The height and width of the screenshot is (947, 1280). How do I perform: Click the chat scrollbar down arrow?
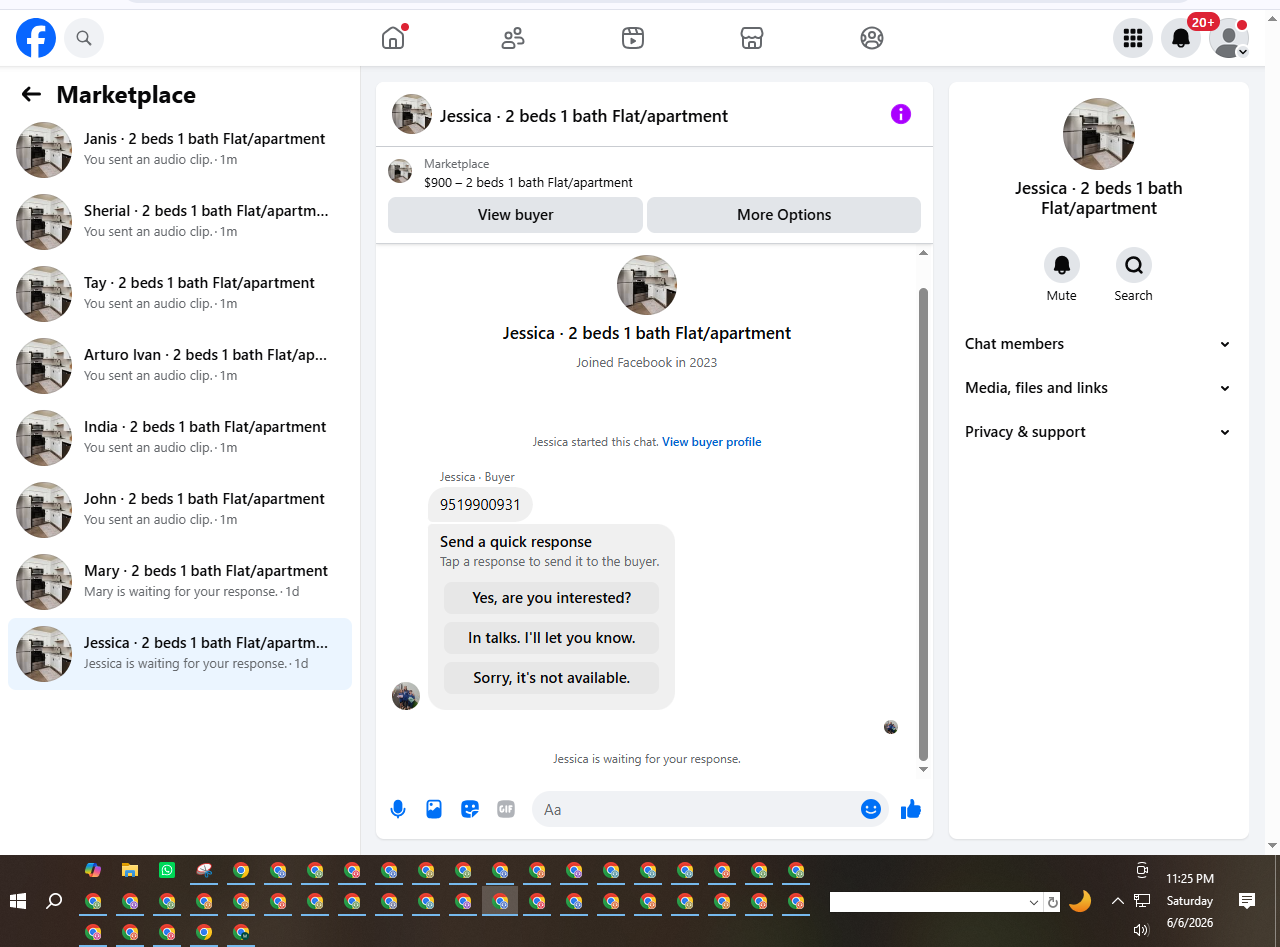(x=923, y=769)
